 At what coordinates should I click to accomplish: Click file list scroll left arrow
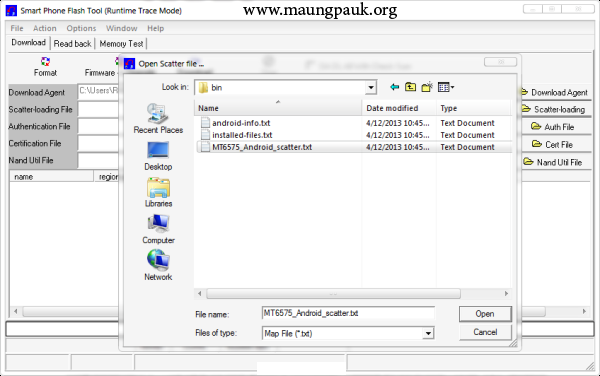pyautogui.click(x=199, y=294)
